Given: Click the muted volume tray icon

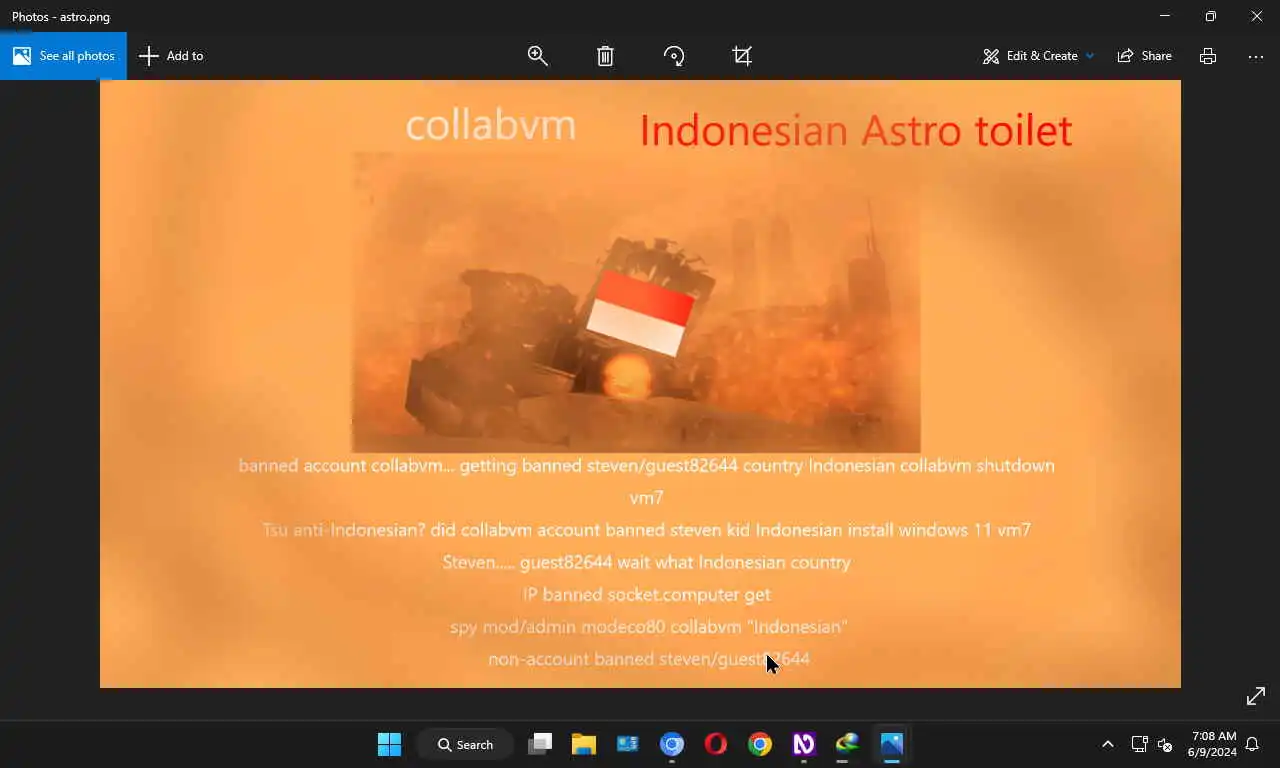Looking at the screenshot, I should 1165,744.
